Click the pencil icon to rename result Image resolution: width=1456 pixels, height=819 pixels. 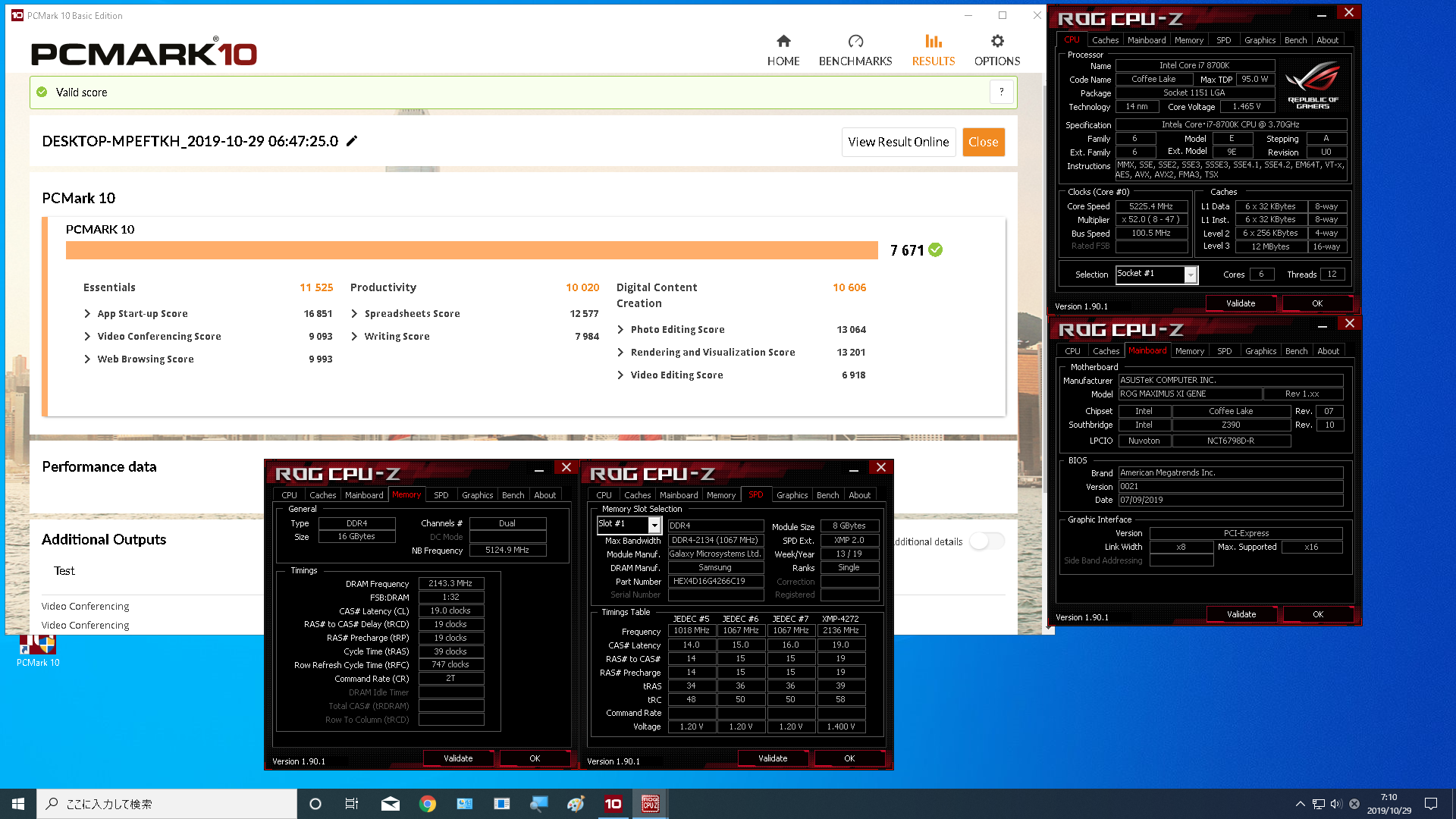[x=352, y=141]
